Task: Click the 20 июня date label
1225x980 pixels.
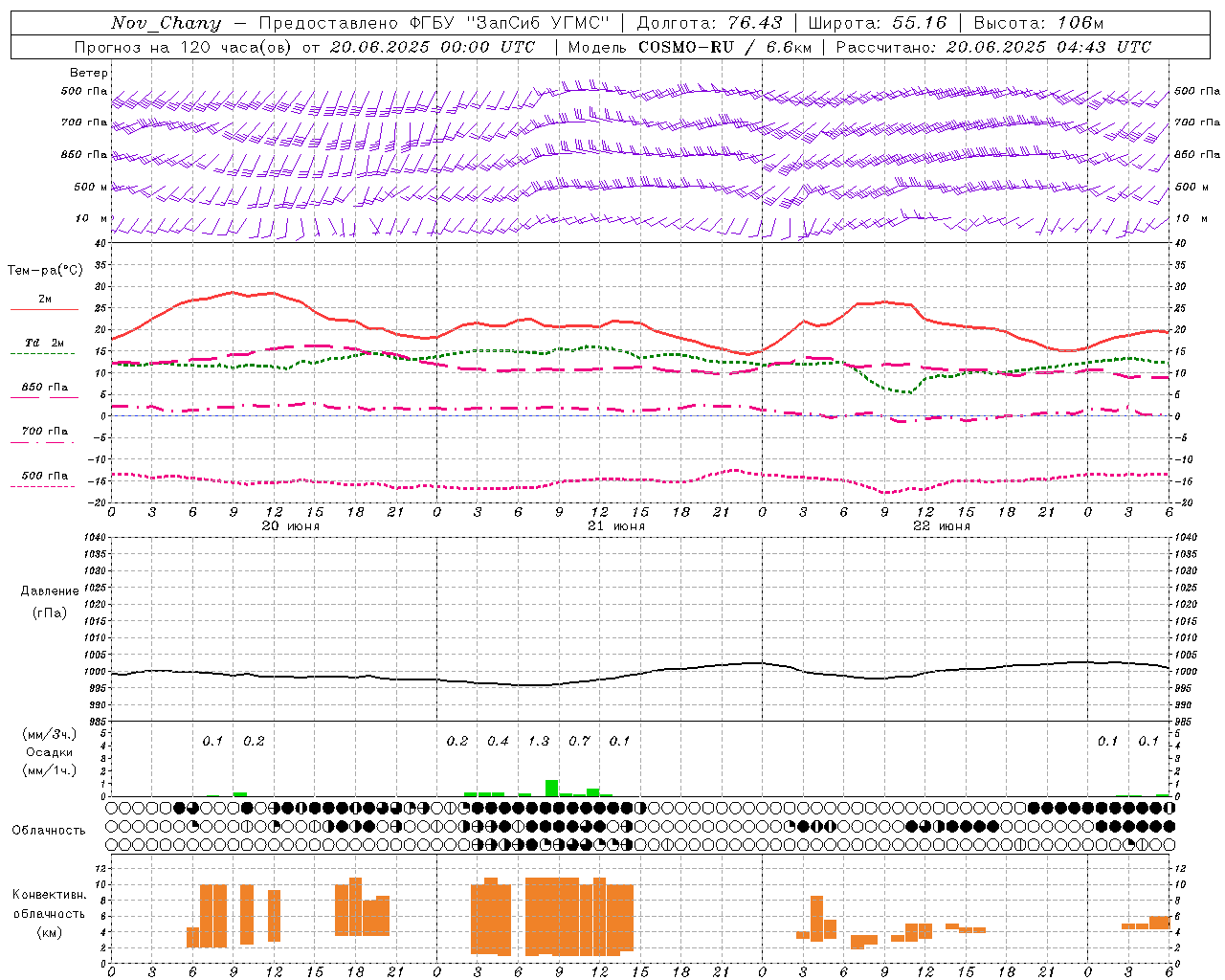Action: 291,525
